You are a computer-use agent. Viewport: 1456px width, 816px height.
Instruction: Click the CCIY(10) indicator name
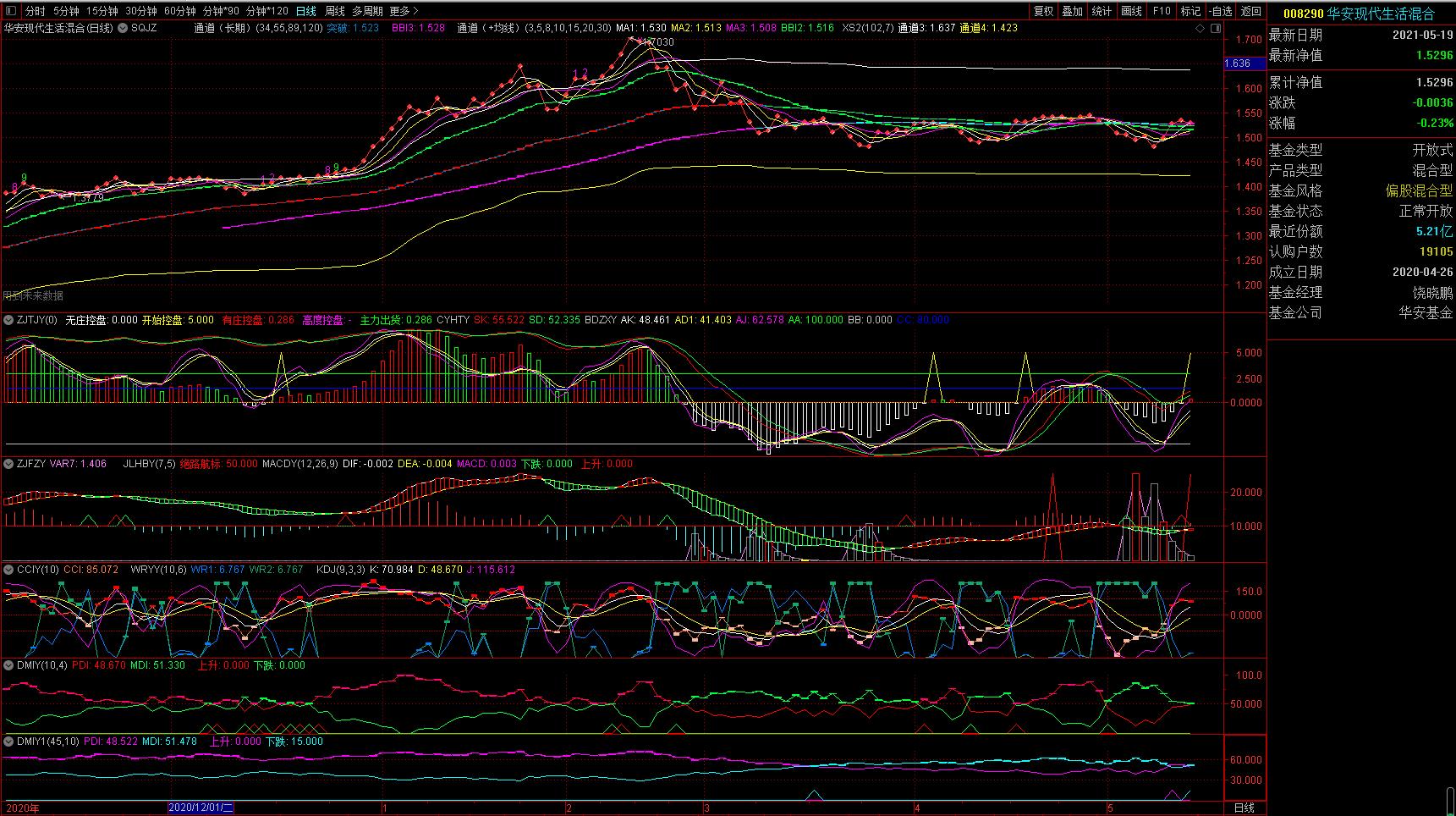point(38,570)
